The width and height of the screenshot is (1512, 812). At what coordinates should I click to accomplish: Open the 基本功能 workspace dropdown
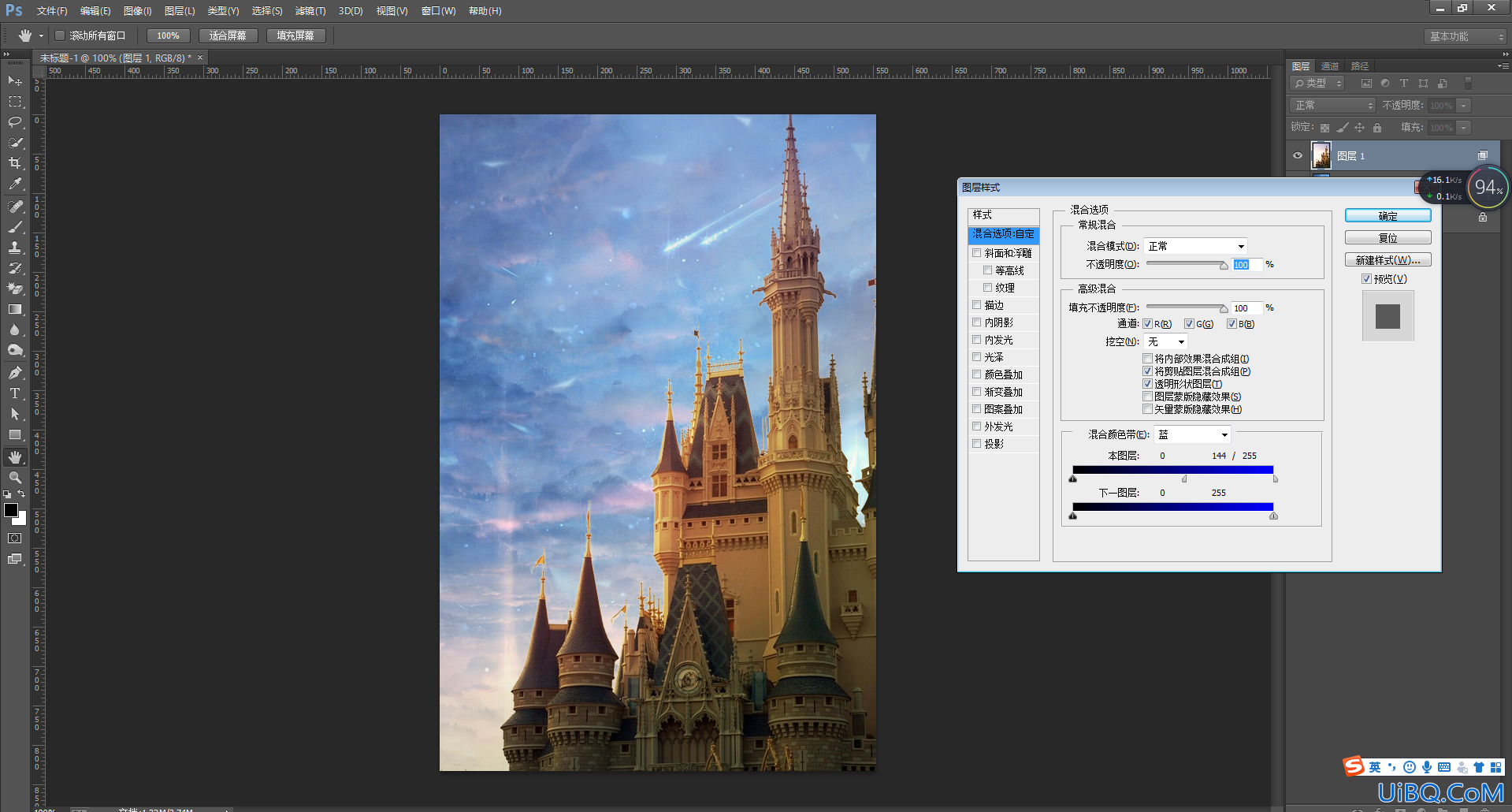pos(1466,36)
